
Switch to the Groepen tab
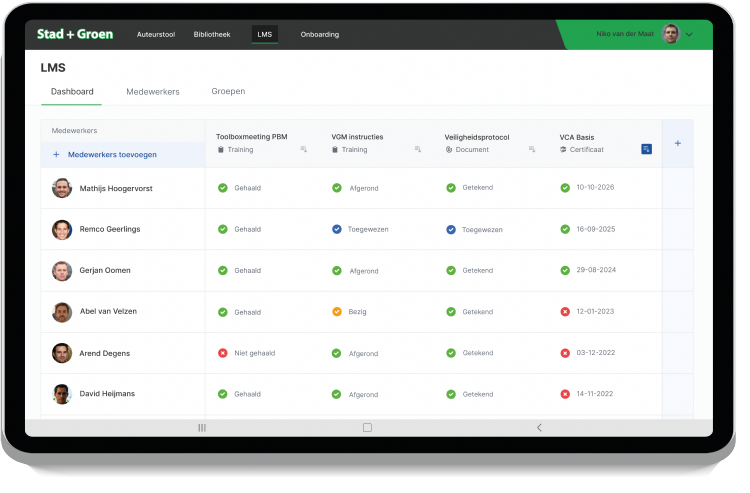[x=228, y=91]
